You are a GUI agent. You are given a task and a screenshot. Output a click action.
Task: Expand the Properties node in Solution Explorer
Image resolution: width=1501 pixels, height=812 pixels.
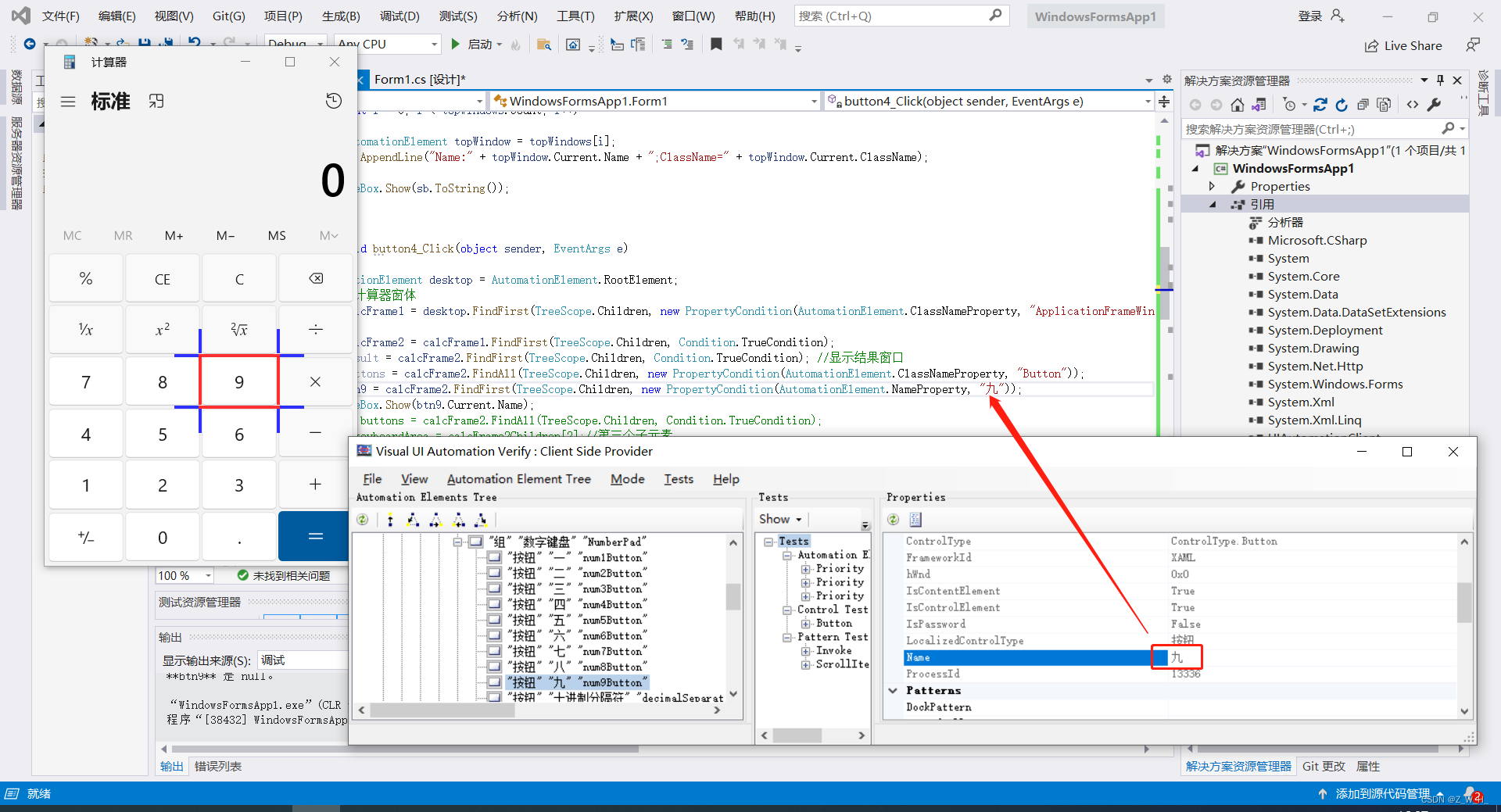pyautogui.click(x=1212, y=186)
